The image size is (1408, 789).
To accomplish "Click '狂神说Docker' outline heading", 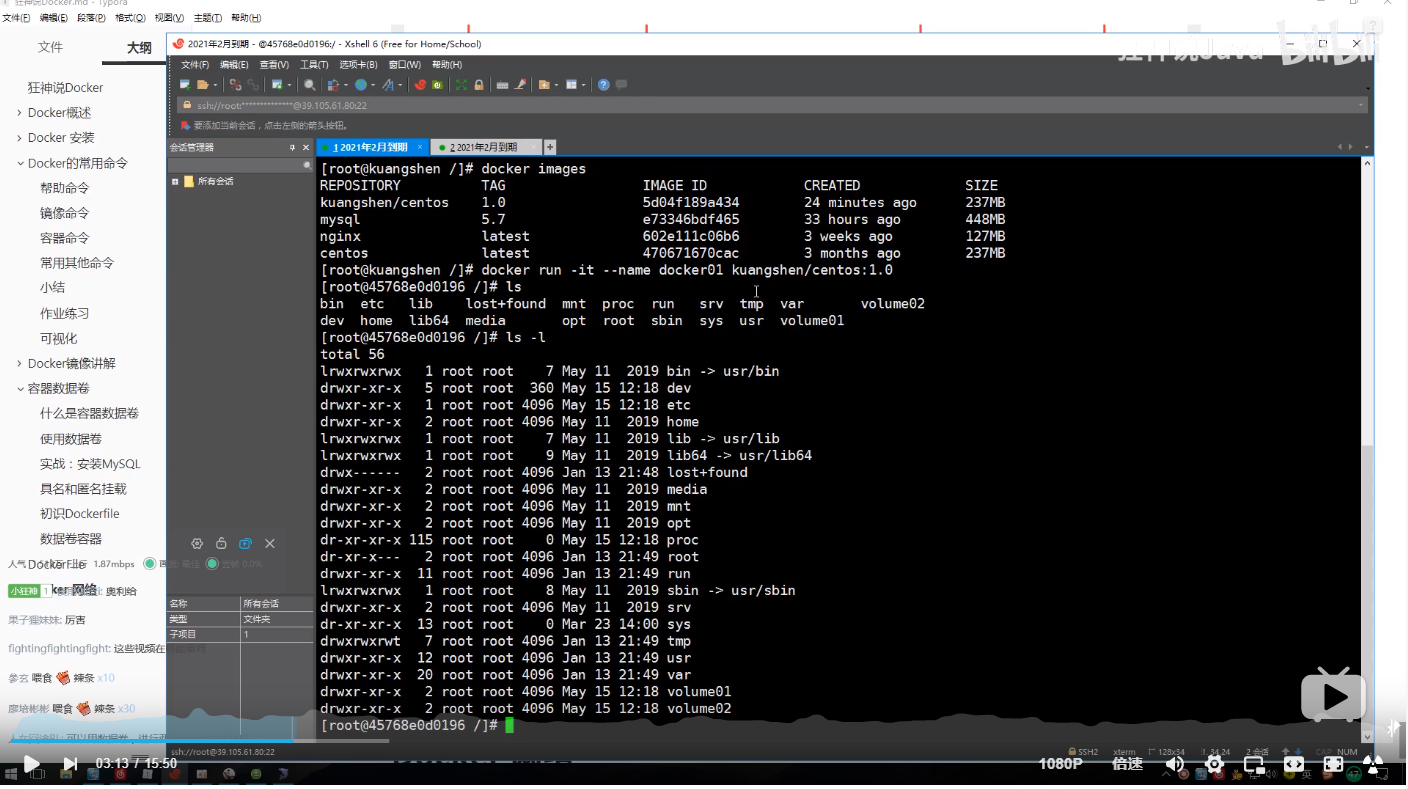I will coord(65,87).
